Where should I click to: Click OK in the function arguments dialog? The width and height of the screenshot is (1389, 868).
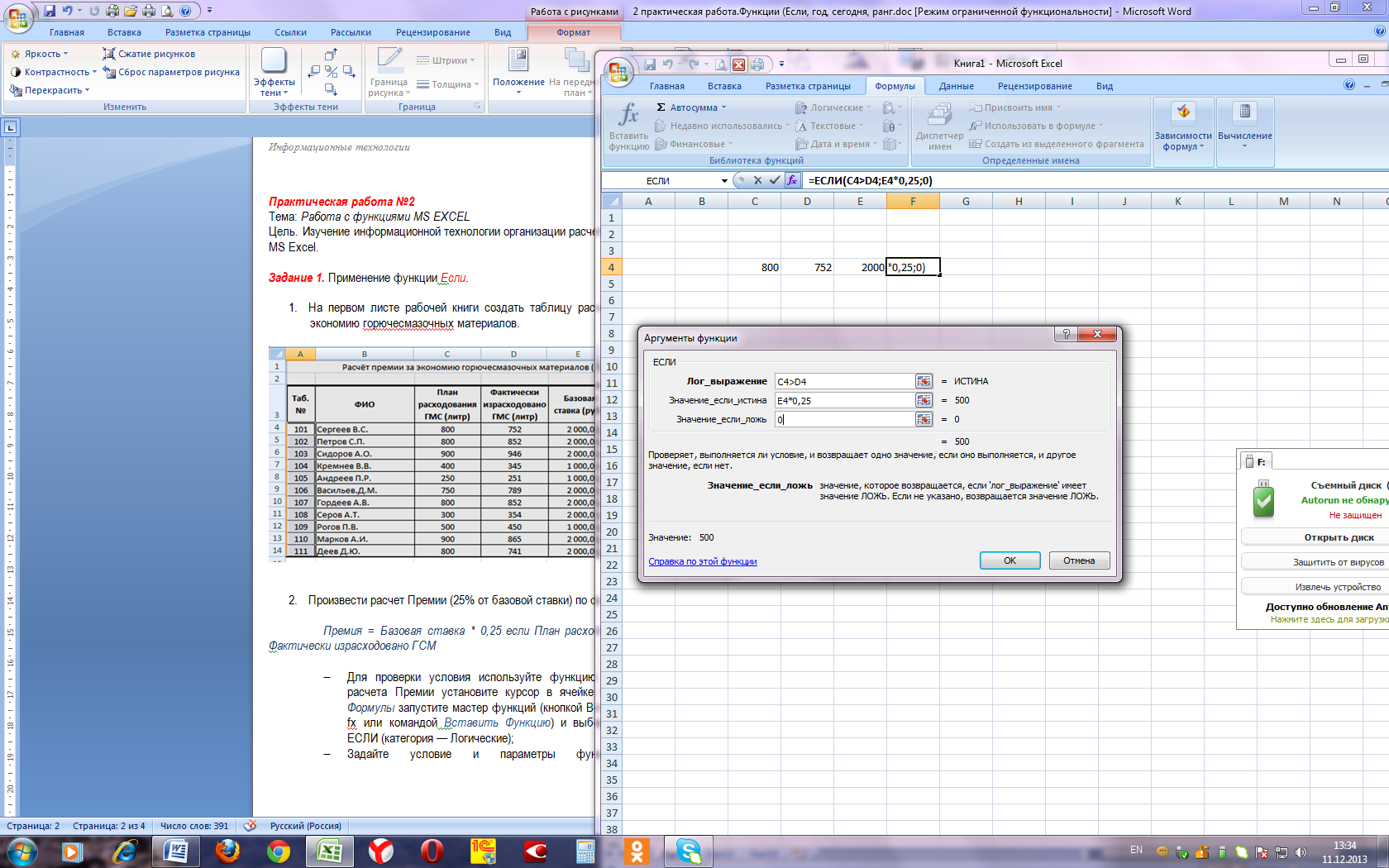1010,560
